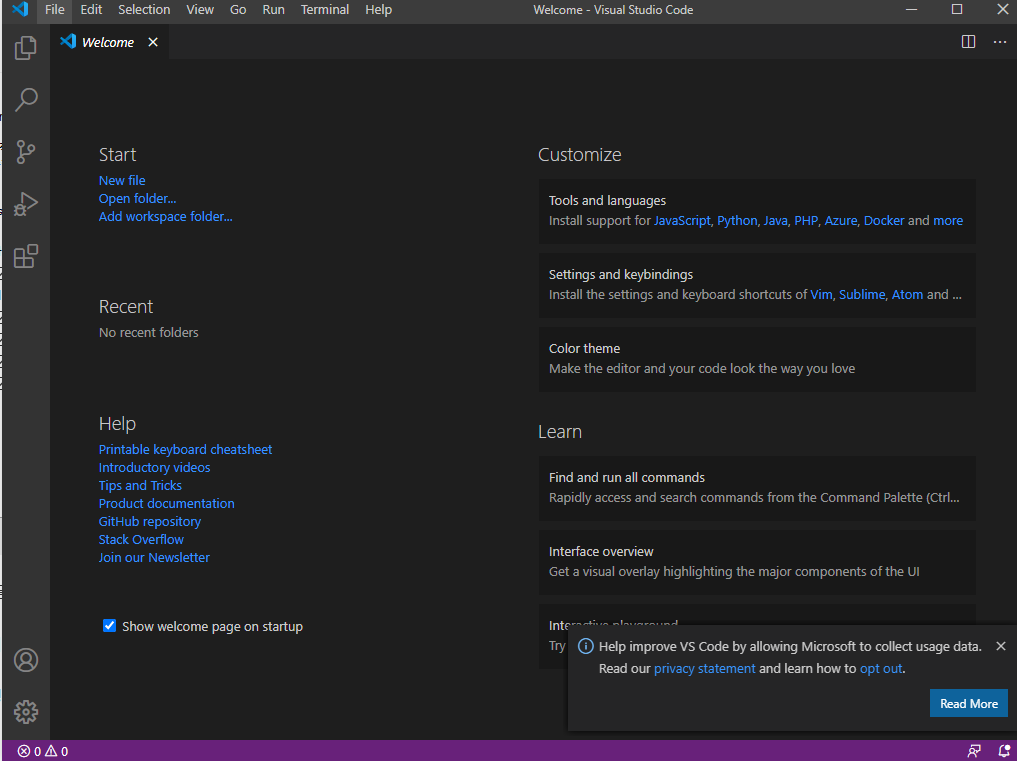Open notifications bell in status bar
The width and height of the screenshot is (1017, 761).
click(x=1003, y=751)
